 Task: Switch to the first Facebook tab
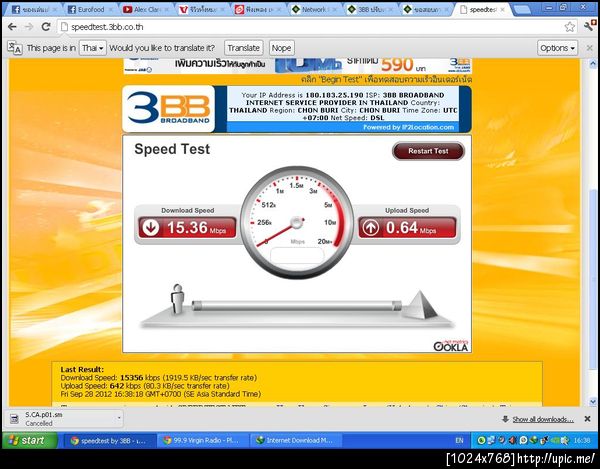click(34, 10)
